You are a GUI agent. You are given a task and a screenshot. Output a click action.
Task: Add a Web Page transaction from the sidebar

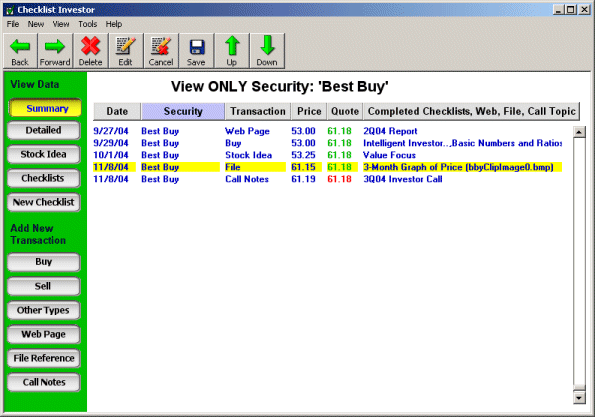(x=44, y=334)
